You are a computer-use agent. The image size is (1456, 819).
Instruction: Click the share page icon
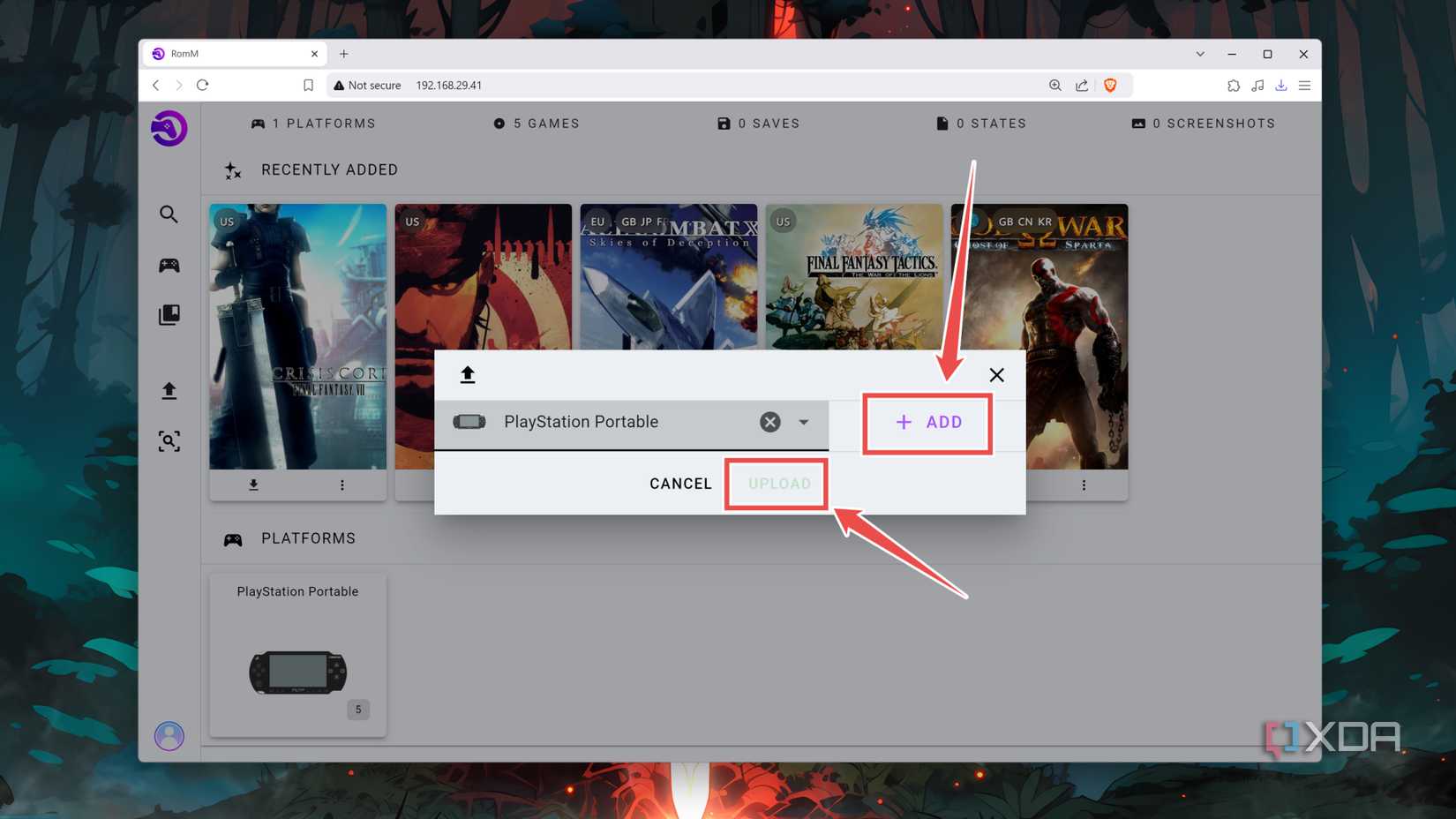(1082, 86)
